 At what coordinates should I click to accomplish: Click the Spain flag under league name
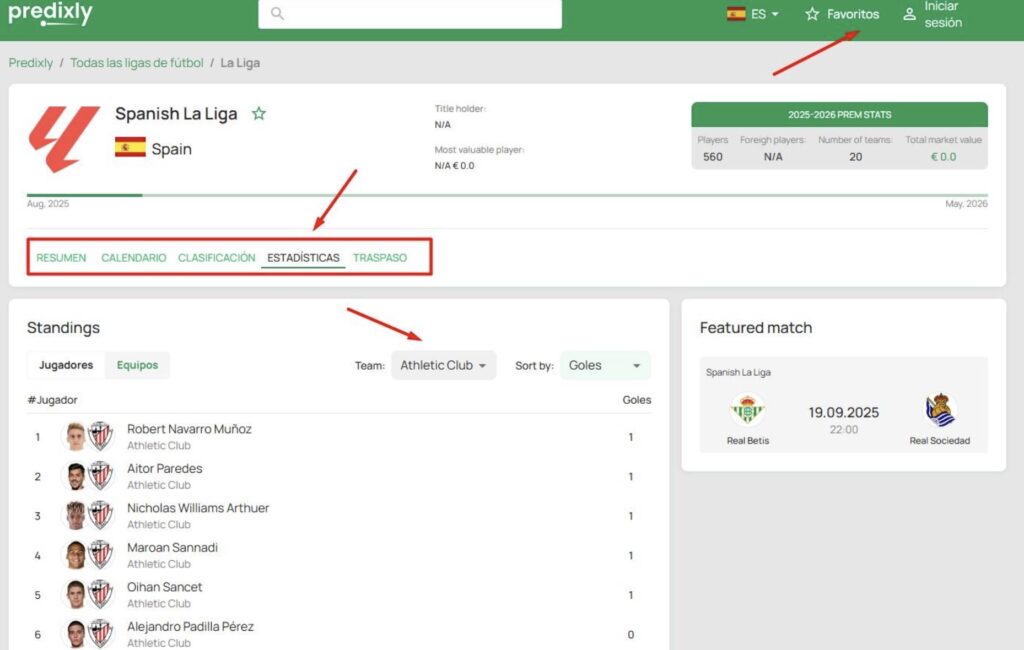[x=130, y=148]
